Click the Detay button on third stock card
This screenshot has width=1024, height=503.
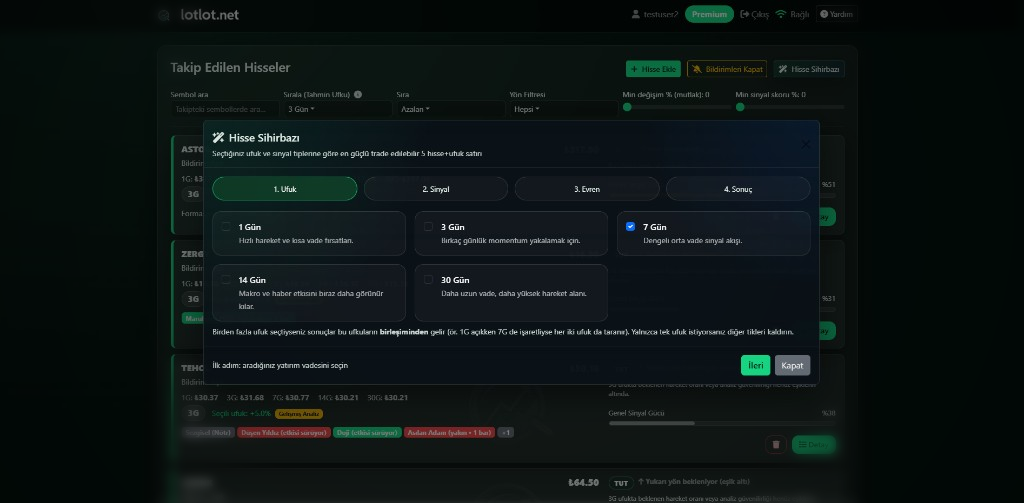tap(814, 445)
